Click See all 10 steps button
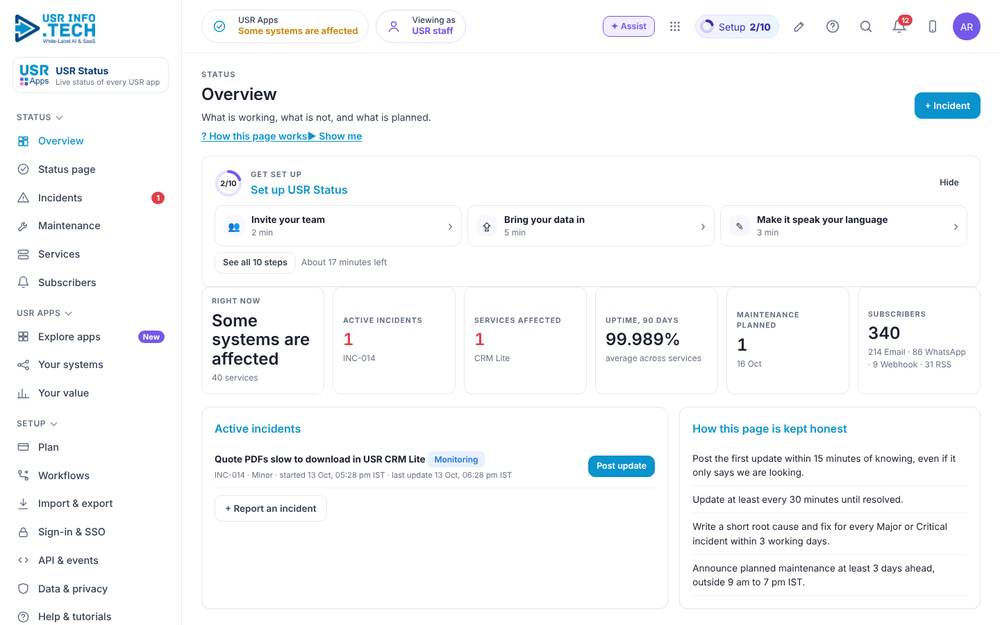Viewport: 1000px width, 625px height. [x=255, y=262]
